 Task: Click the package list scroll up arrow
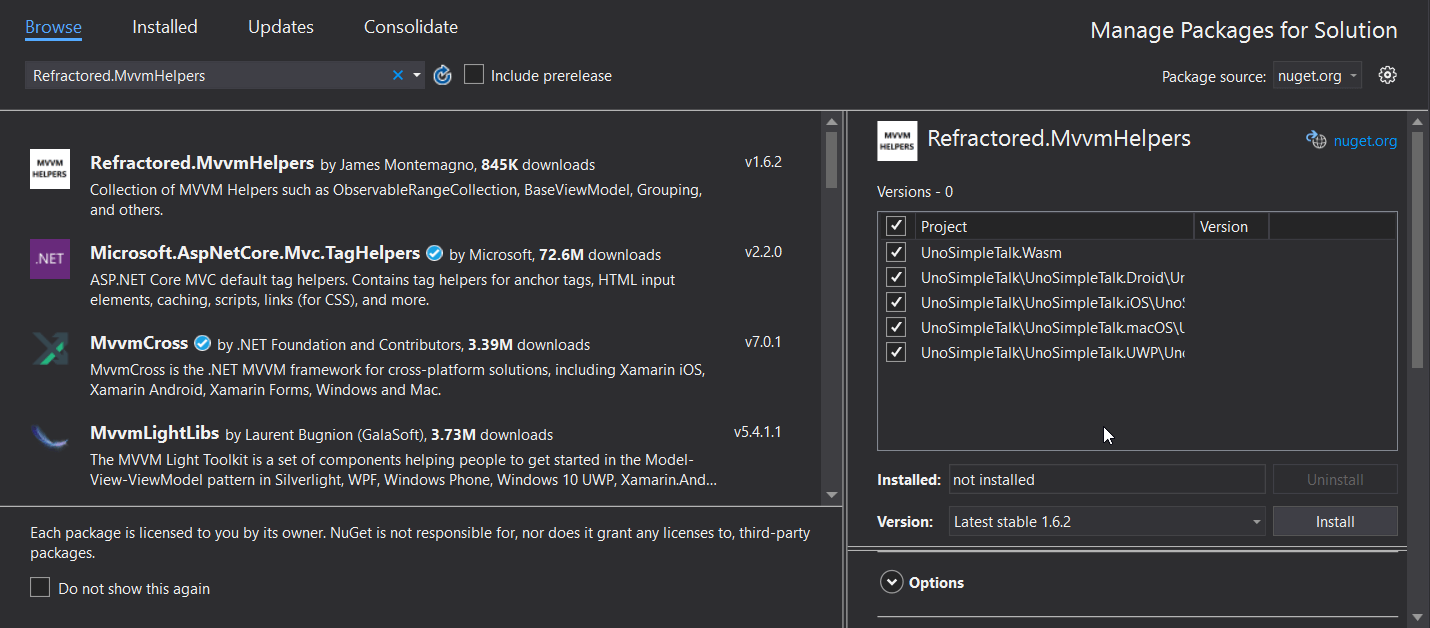point(831,122)
